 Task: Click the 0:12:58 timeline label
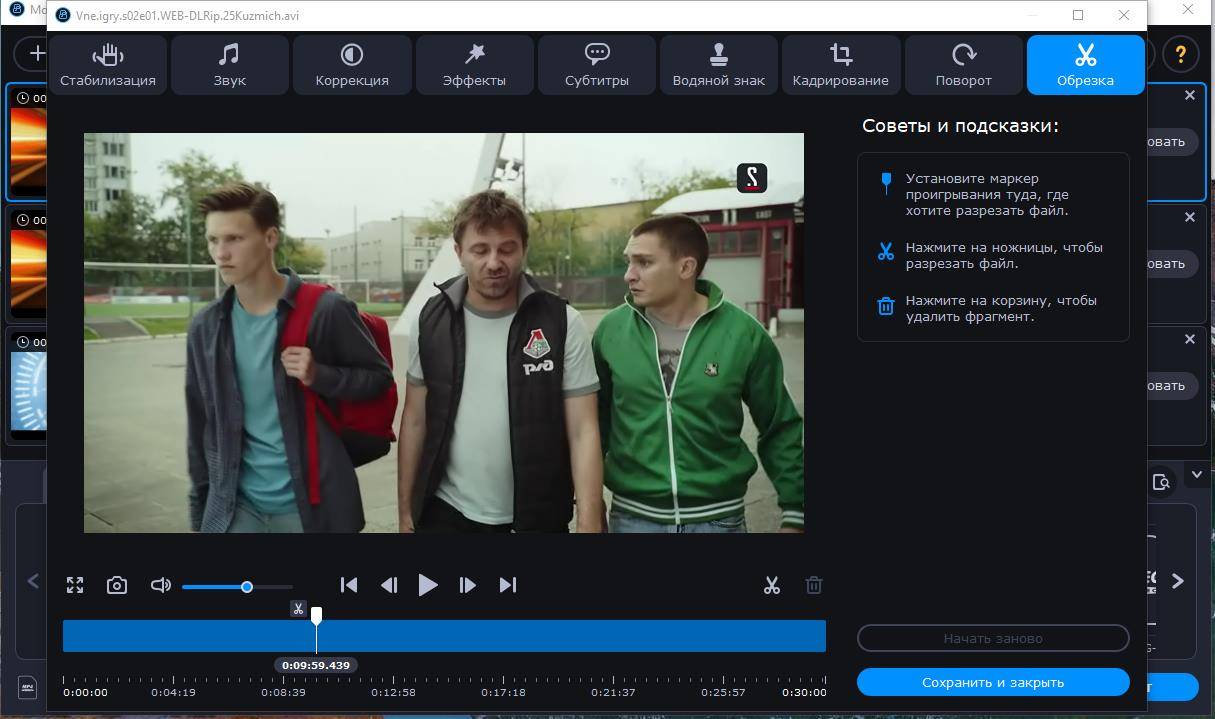click(x=393, y=692)
